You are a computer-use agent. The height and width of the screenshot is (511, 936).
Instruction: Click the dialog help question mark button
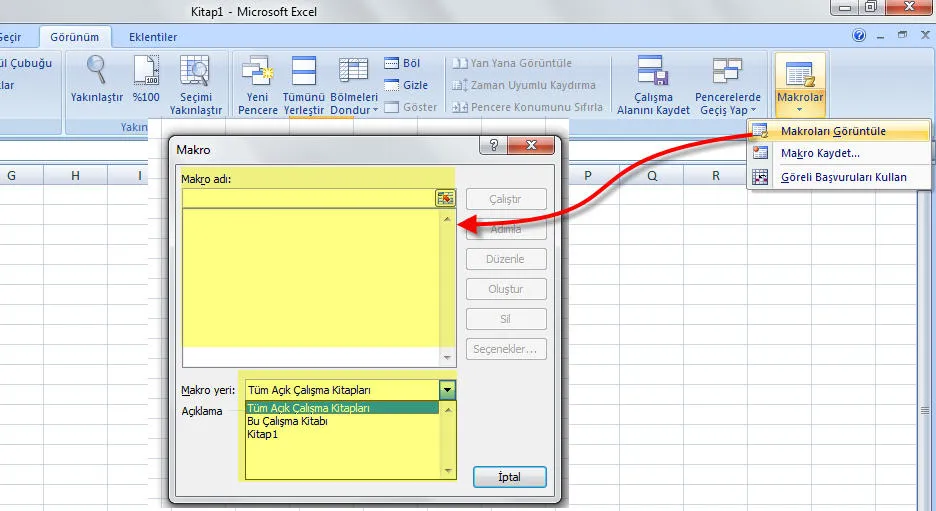click(x=492, y=146)
